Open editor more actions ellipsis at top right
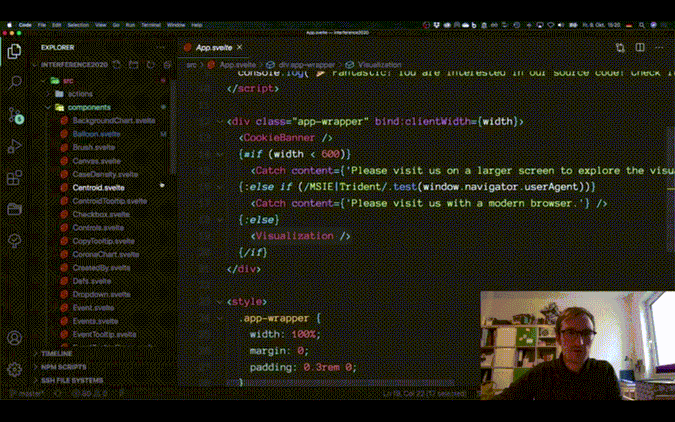675x422 pixels. 659,47
